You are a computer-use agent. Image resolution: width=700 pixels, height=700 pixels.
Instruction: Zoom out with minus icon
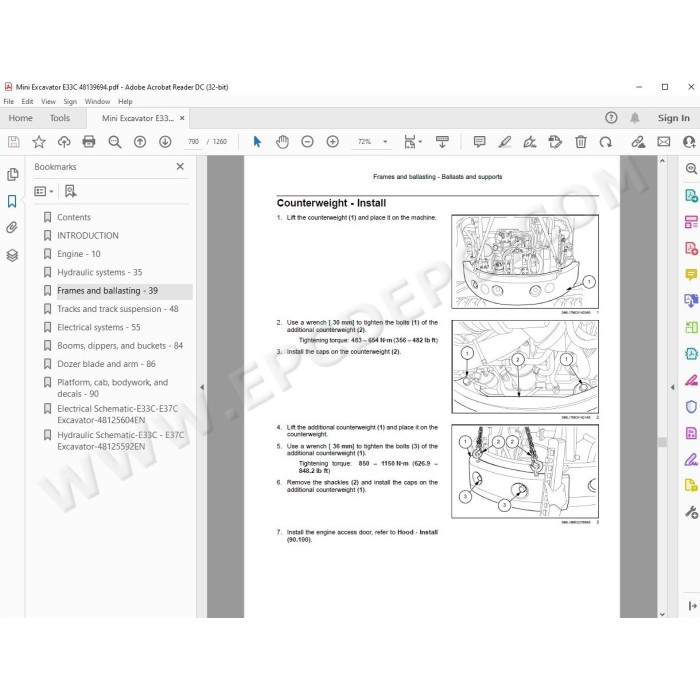pyautogui.click(x=307, y=142)
